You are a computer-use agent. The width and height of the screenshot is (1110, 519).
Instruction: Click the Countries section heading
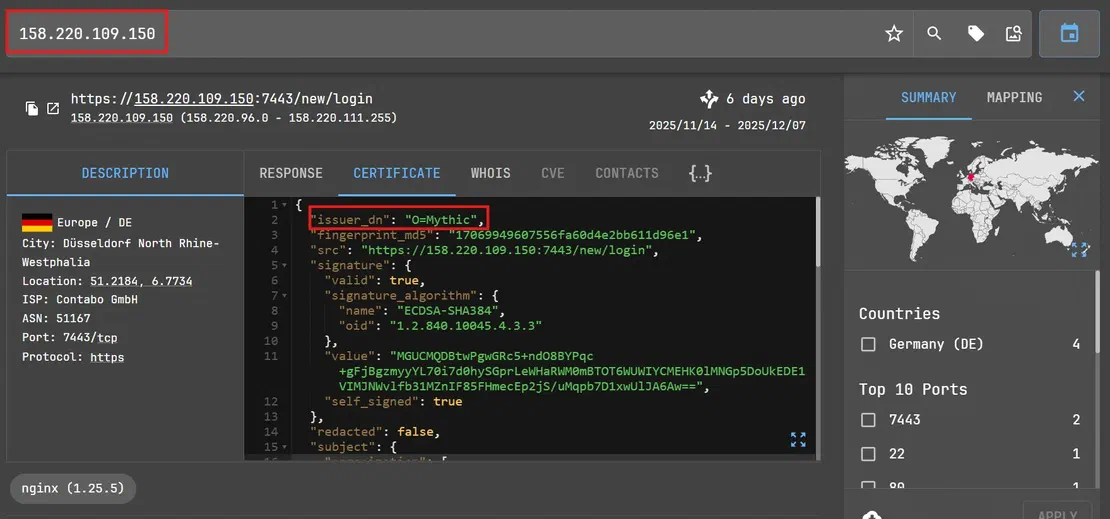tap(899, 314)
